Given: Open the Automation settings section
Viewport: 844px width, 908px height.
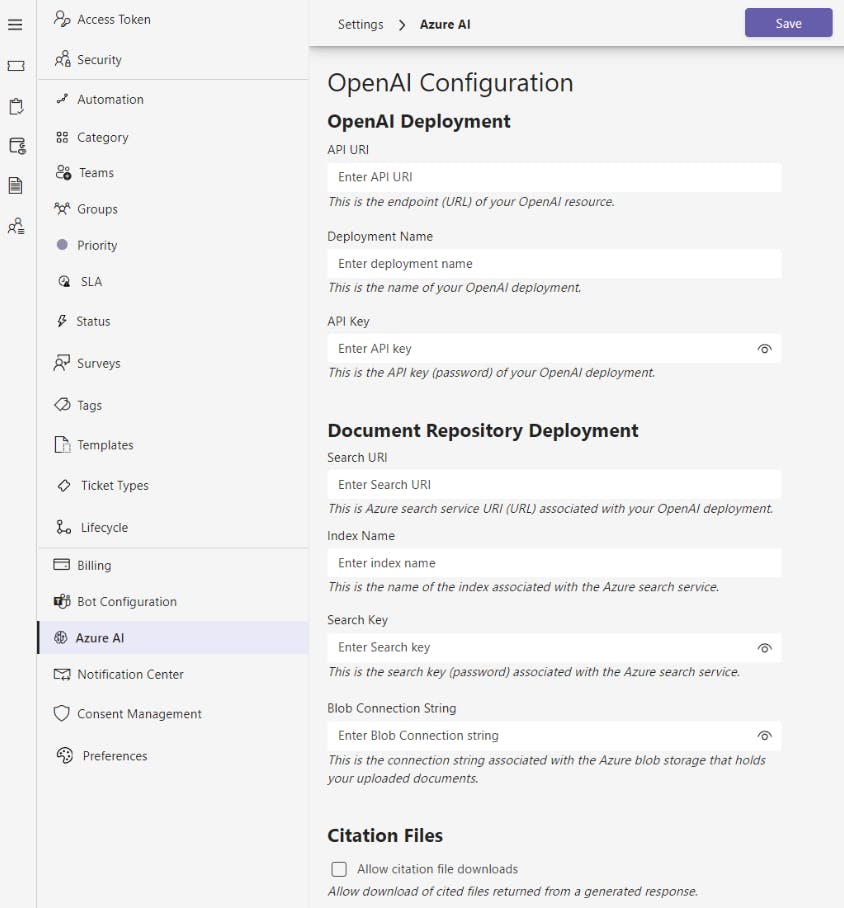Looking at the screenshot, I should 110,99.
